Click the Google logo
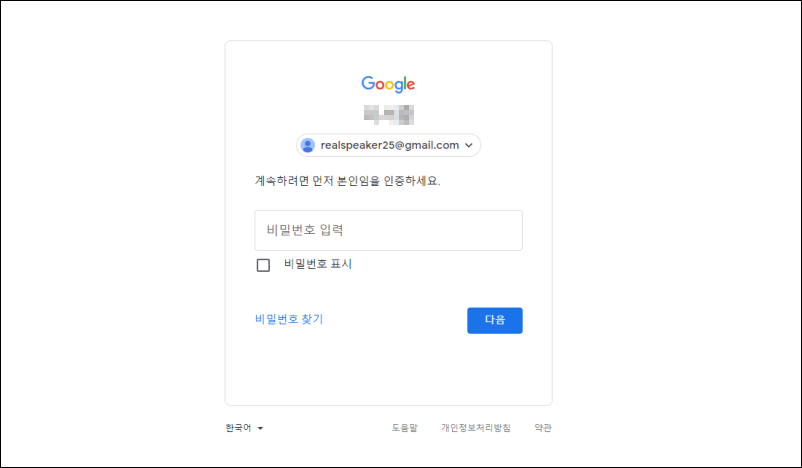The image size is (802, 468). coord(388,84)
